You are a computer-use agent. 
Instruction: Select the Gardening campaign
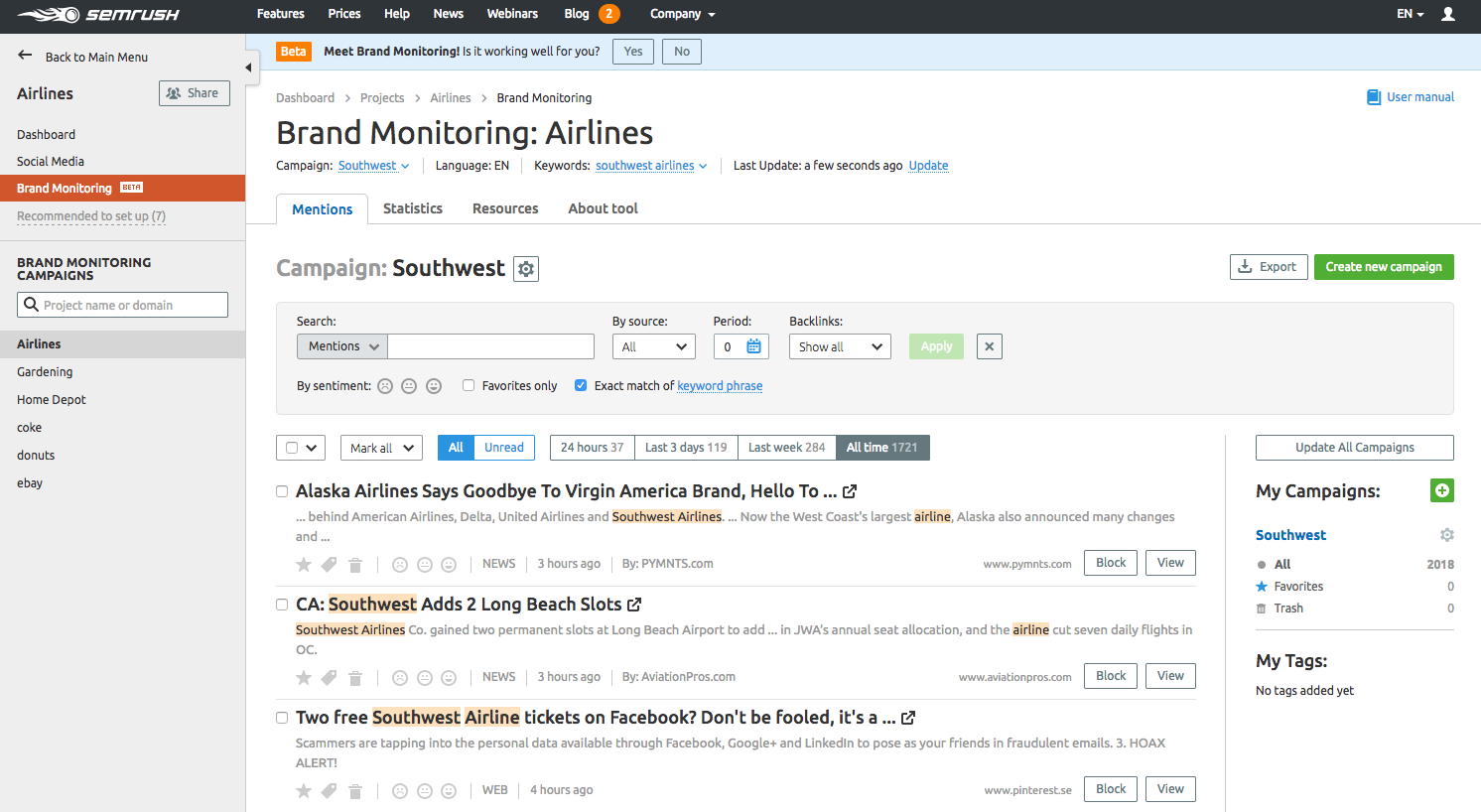coord(45,371)
